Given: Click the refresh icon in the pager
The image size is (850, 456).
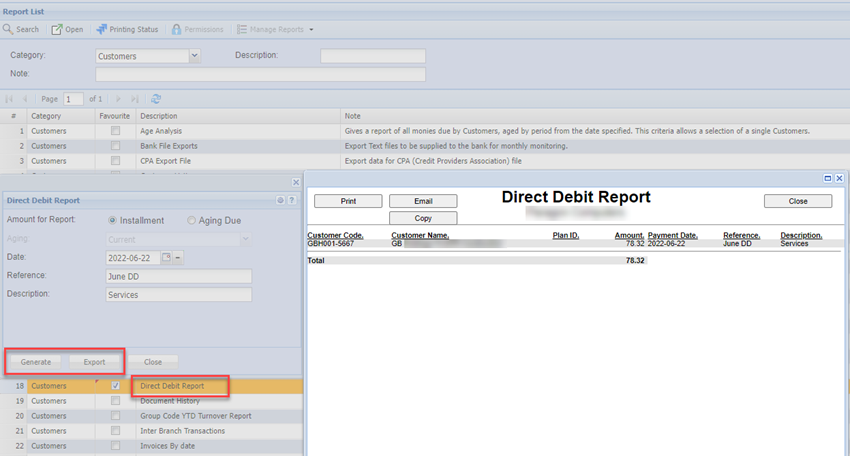Looking at the screenshot, I should click(x=156, y=99).
